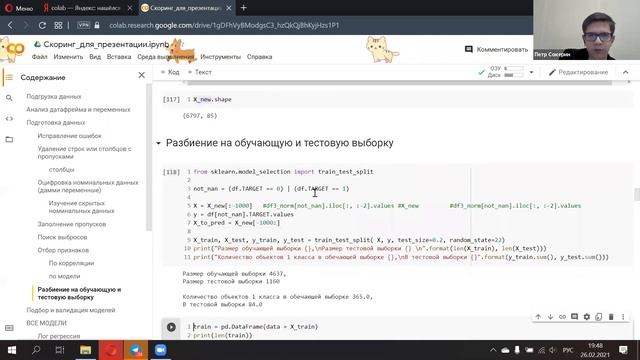Open the Инструменты menu
Screen dimensions: 640x360
(x=220, y=57)
